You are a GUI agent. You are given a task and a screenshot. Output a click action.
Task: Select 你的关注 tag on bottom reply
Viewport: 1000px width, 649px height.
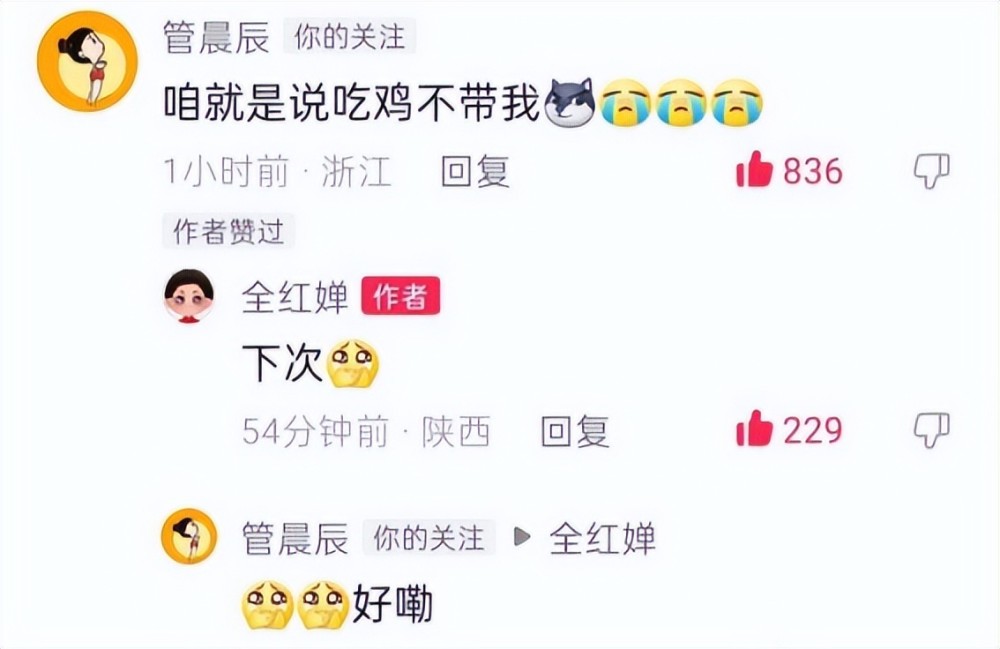(429, 537)
